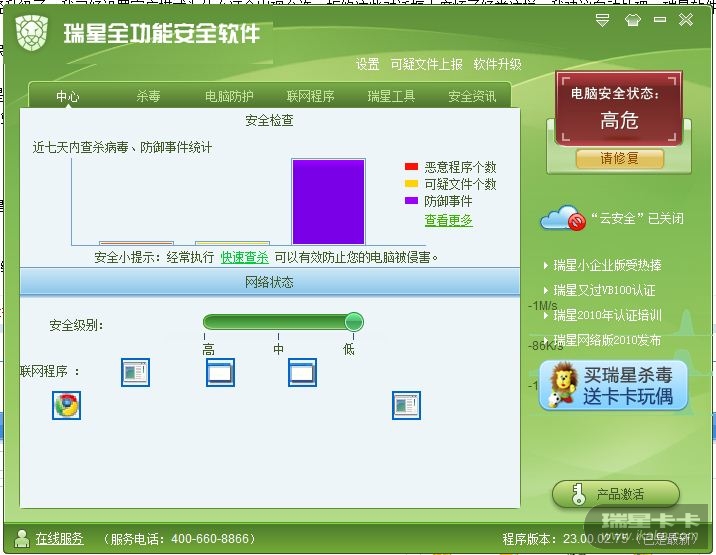The width and height of the screenshot is (716, 555).
Task: Click the security level slider knob
Action: 354,322
